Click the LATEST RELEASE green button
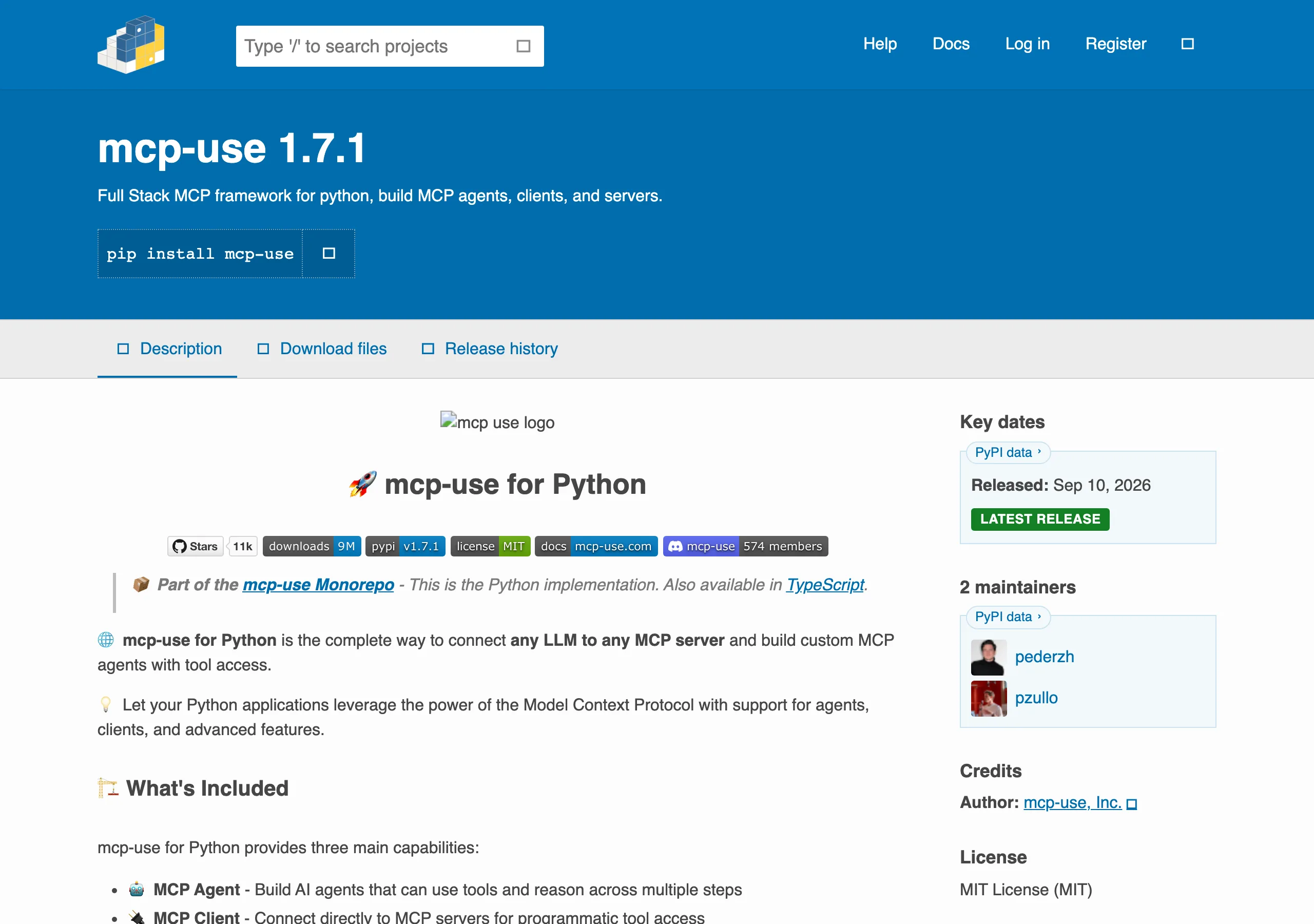 (x=1040, y=519)
